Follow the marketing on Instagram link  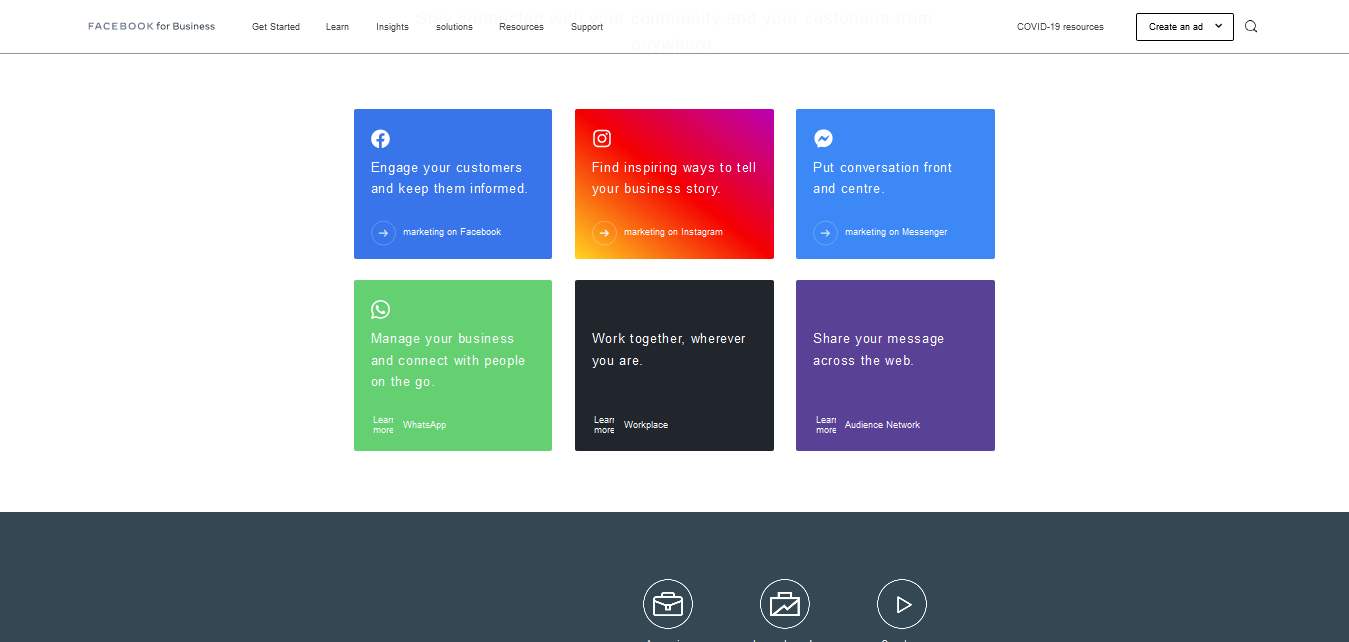click(x=673, y=232)
